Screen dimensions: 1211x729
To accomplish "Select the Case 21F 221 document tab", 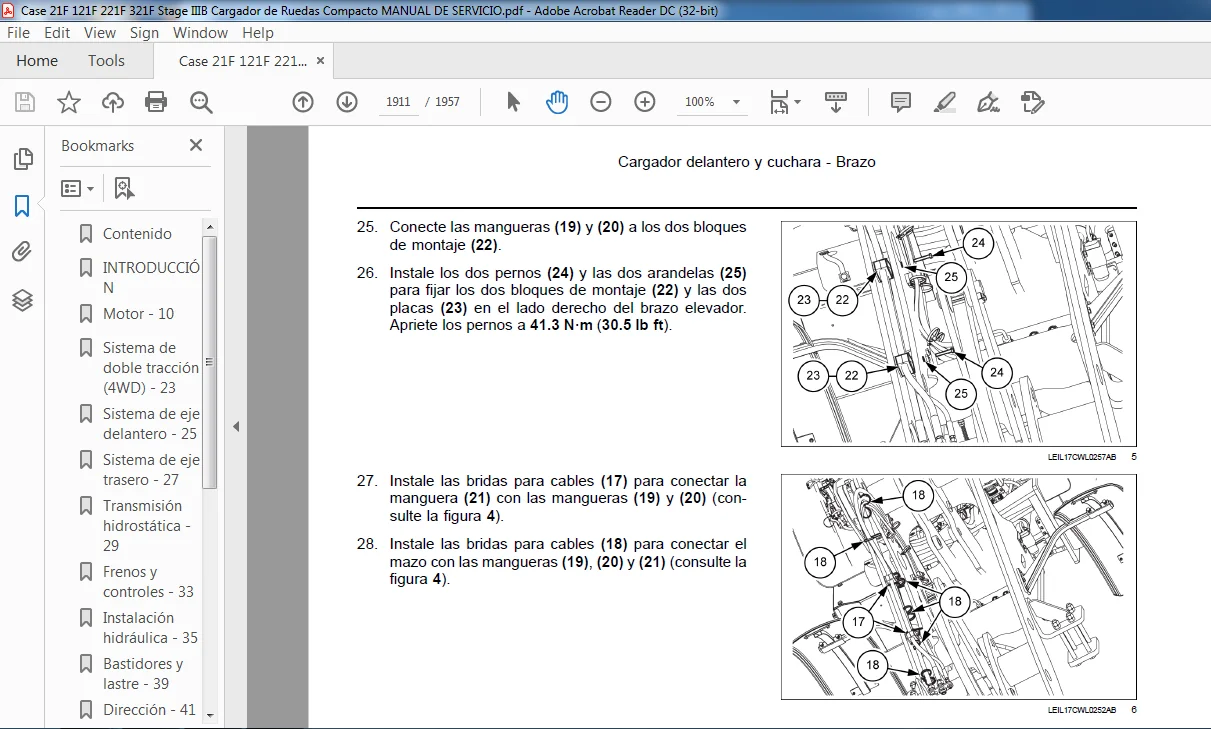I will point(243,61).
